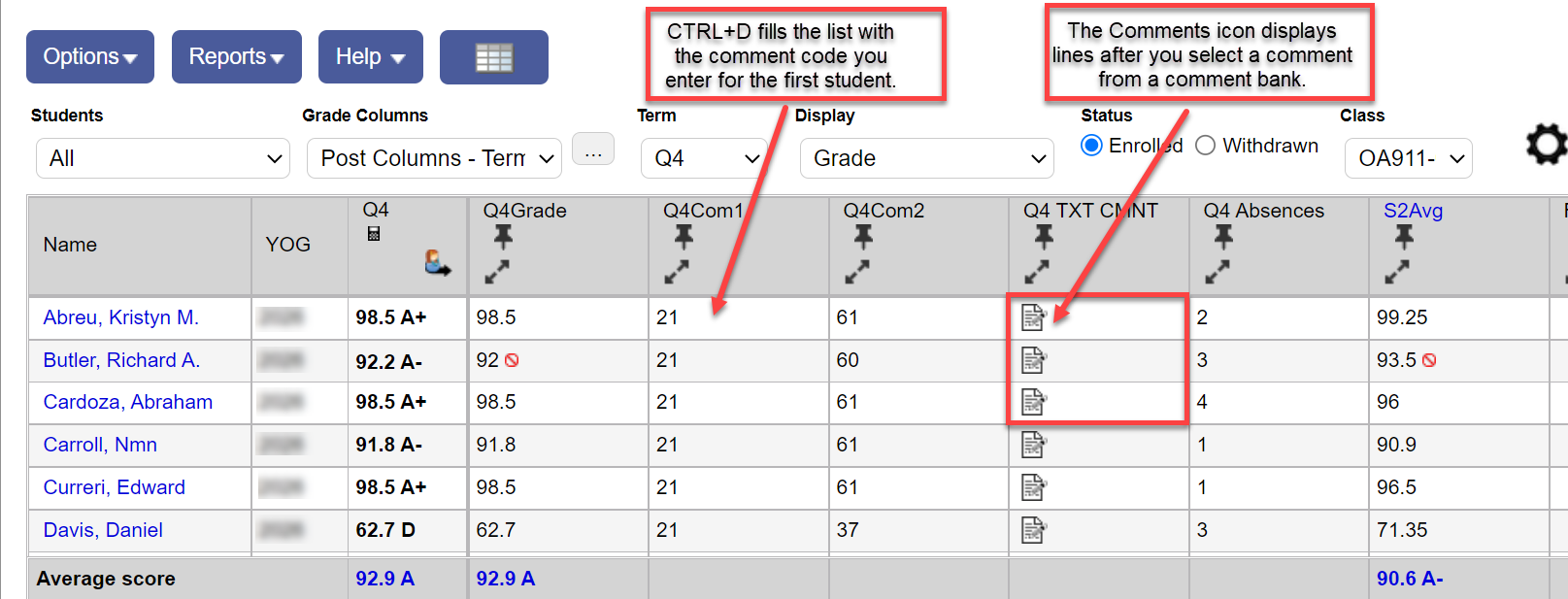
Task: Open the Options menu
Action: (x=89, y=56)
